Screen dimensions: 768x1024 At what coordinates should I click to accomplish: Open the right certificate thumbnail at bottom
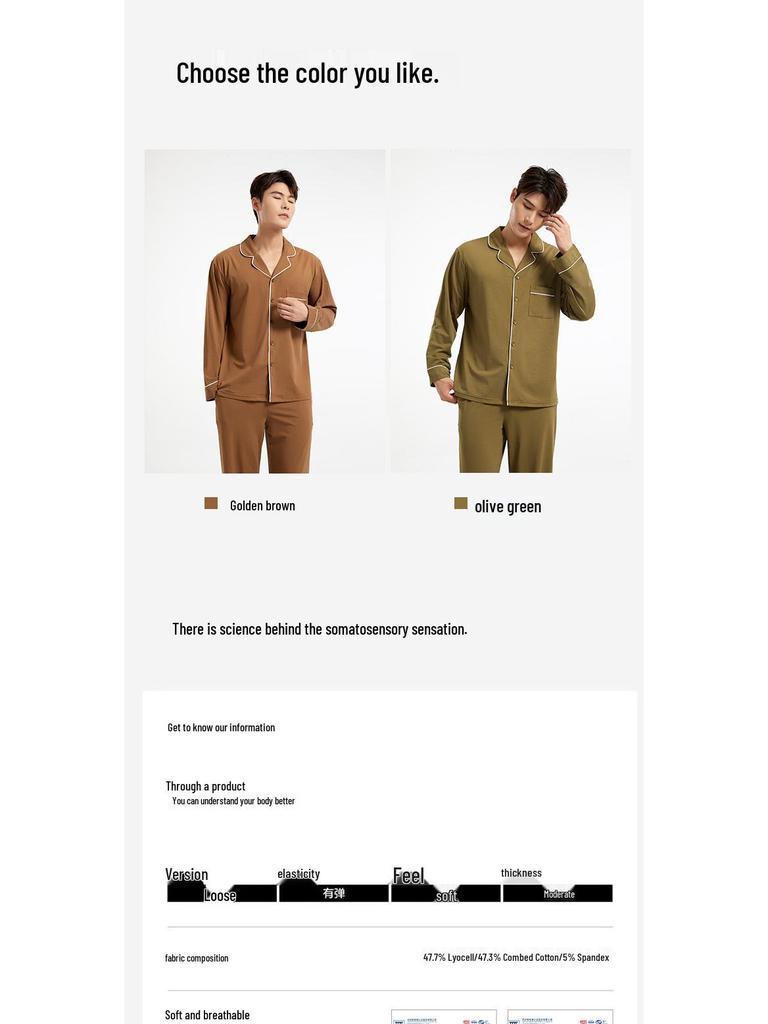tap(560, 1017)
